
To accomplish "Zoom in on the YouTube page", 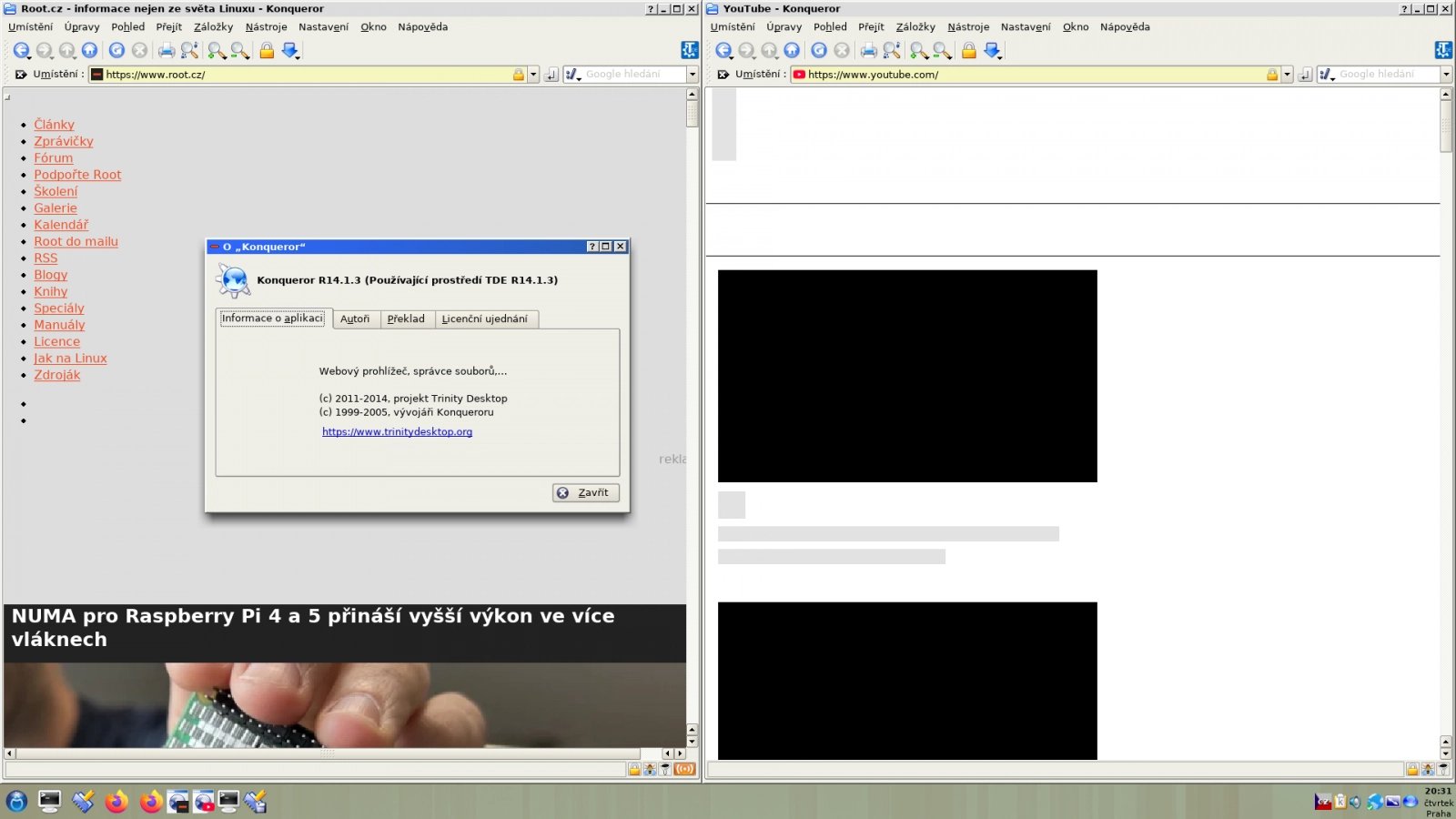I will pos(919,51).
